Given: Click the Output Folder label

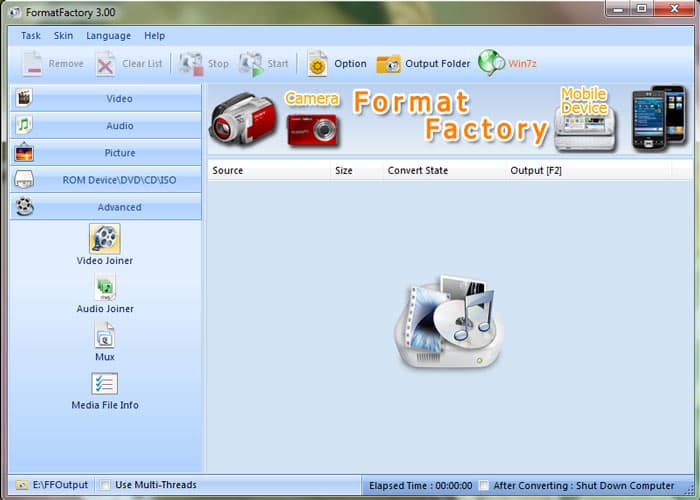Looking at the screenshot, I should click(x=438, y=64).
